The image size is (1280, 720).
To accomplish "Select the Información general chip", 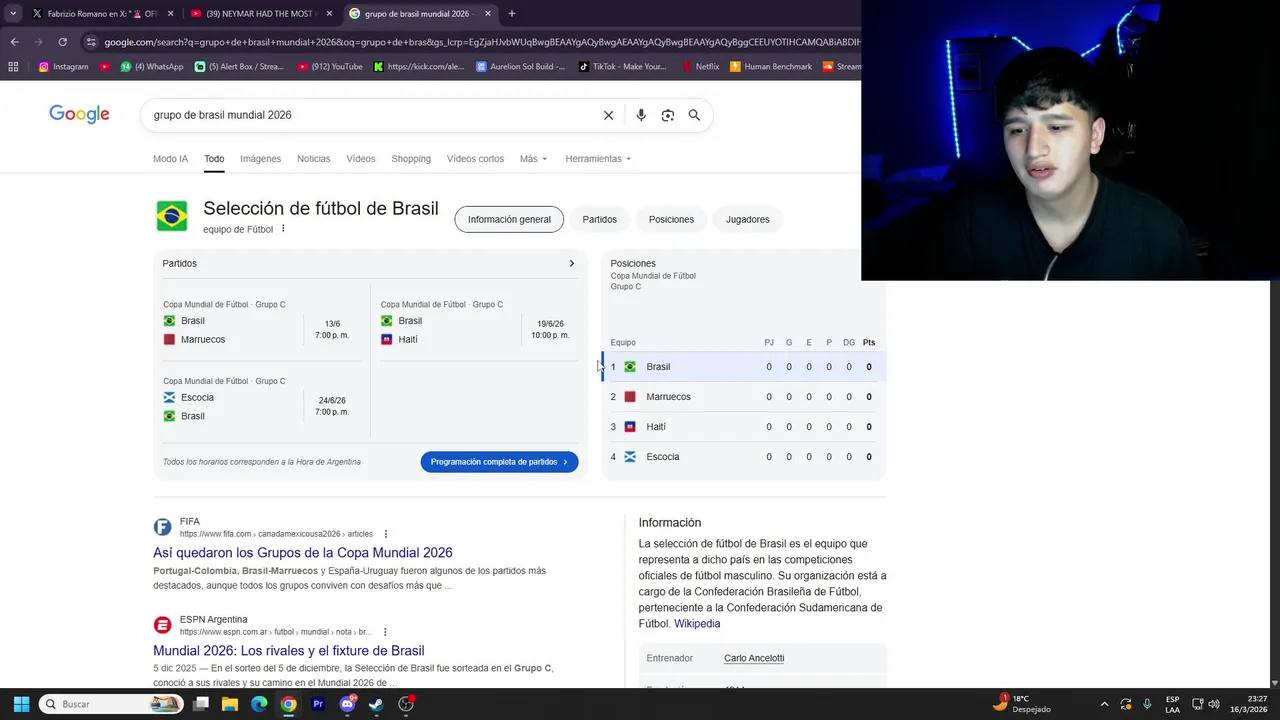I will tap(509, 220).
